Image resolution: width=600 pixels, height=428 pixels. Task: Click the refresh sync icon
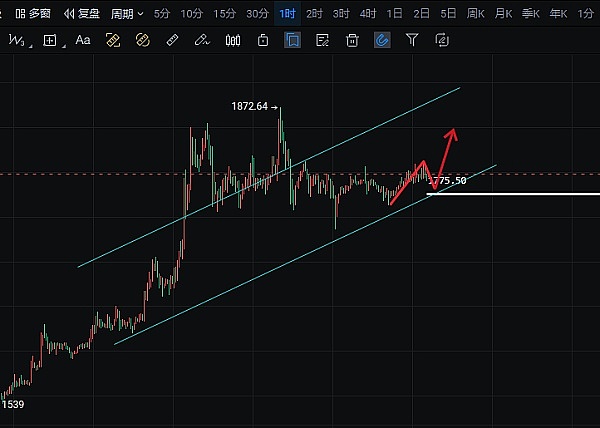[442, 40]
